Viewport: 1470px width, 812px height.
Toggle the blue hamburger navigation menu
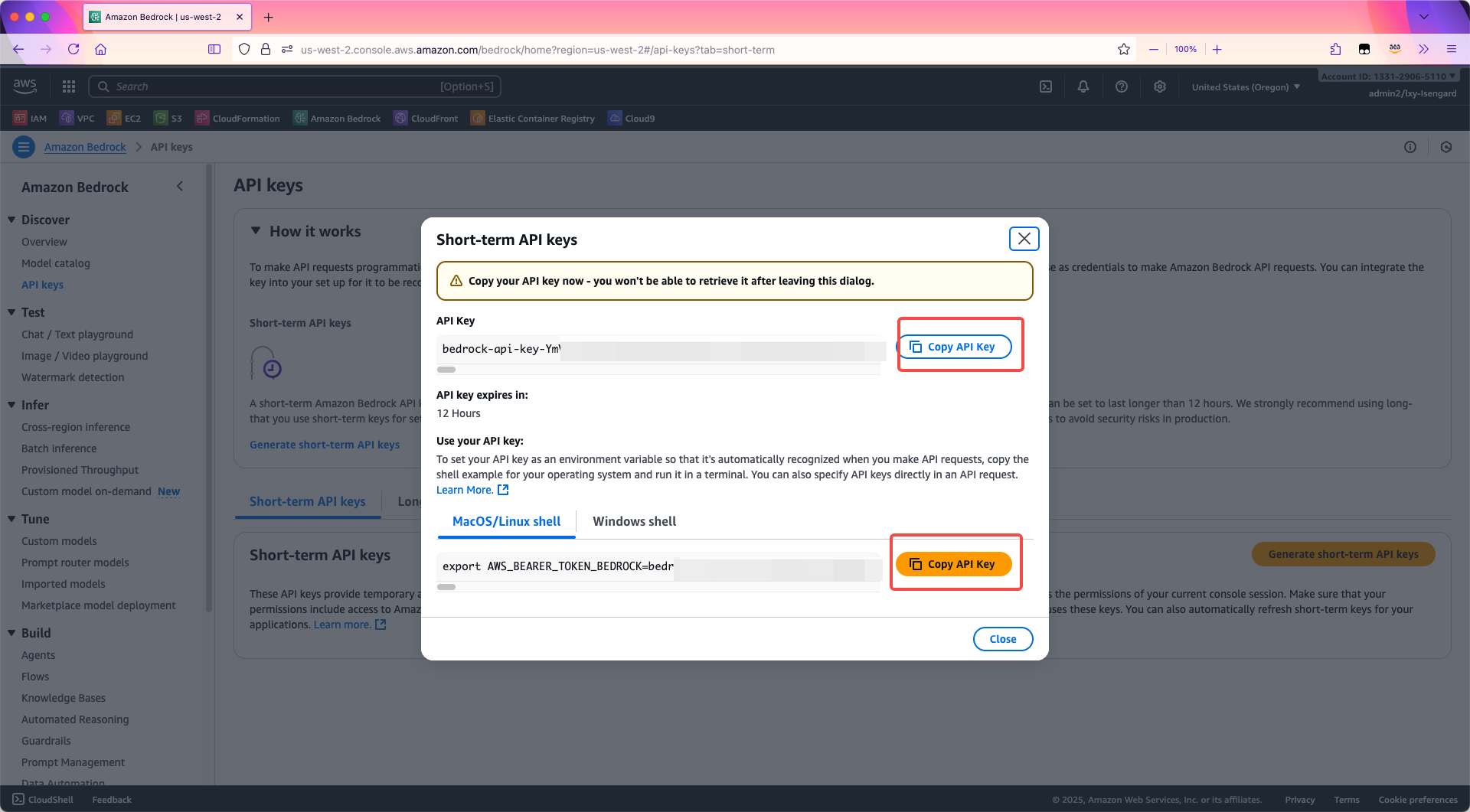[24, 147]
